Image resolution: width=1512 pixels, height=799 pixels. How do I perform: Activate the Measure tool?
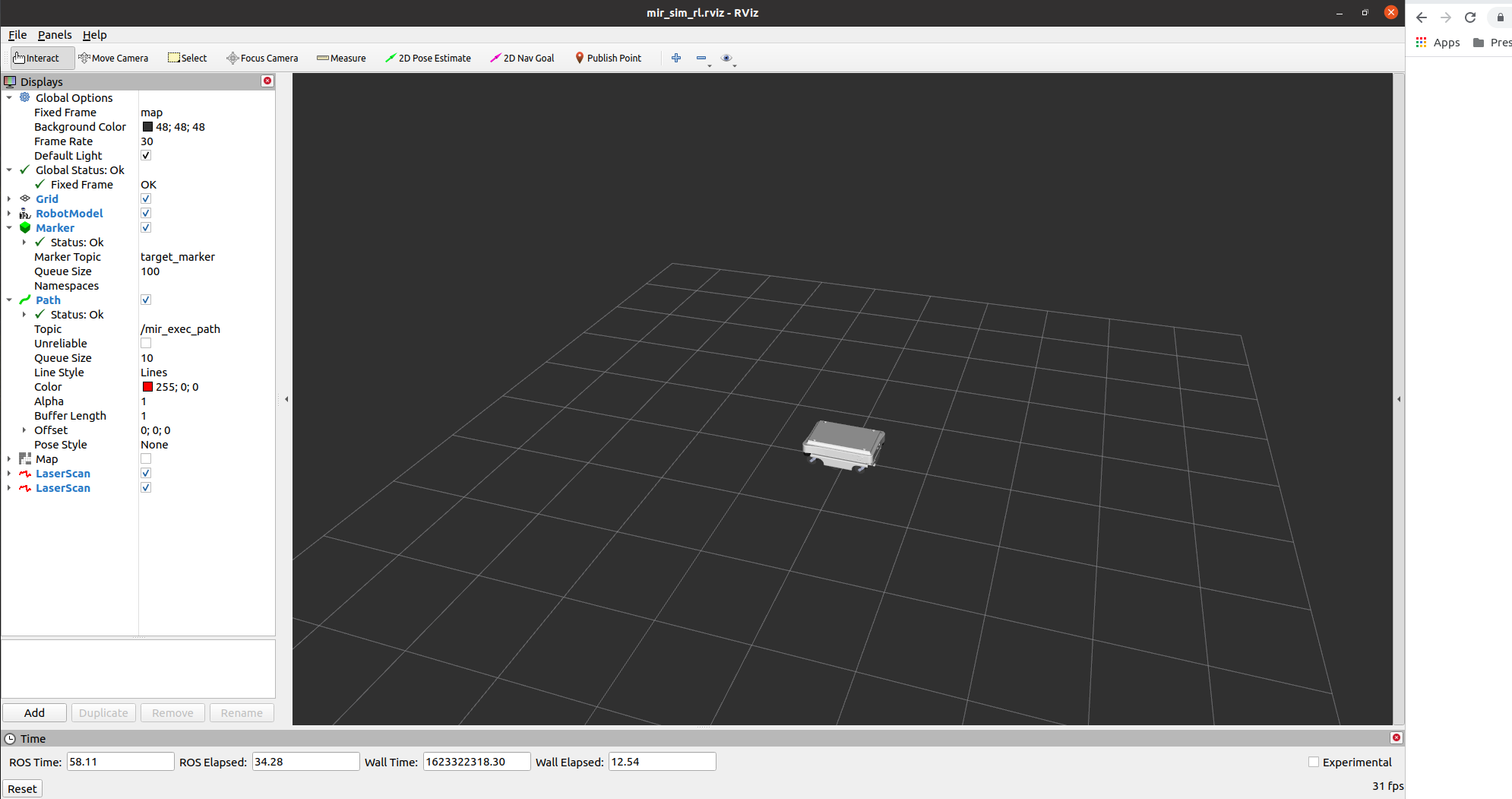tap(341, 58)
